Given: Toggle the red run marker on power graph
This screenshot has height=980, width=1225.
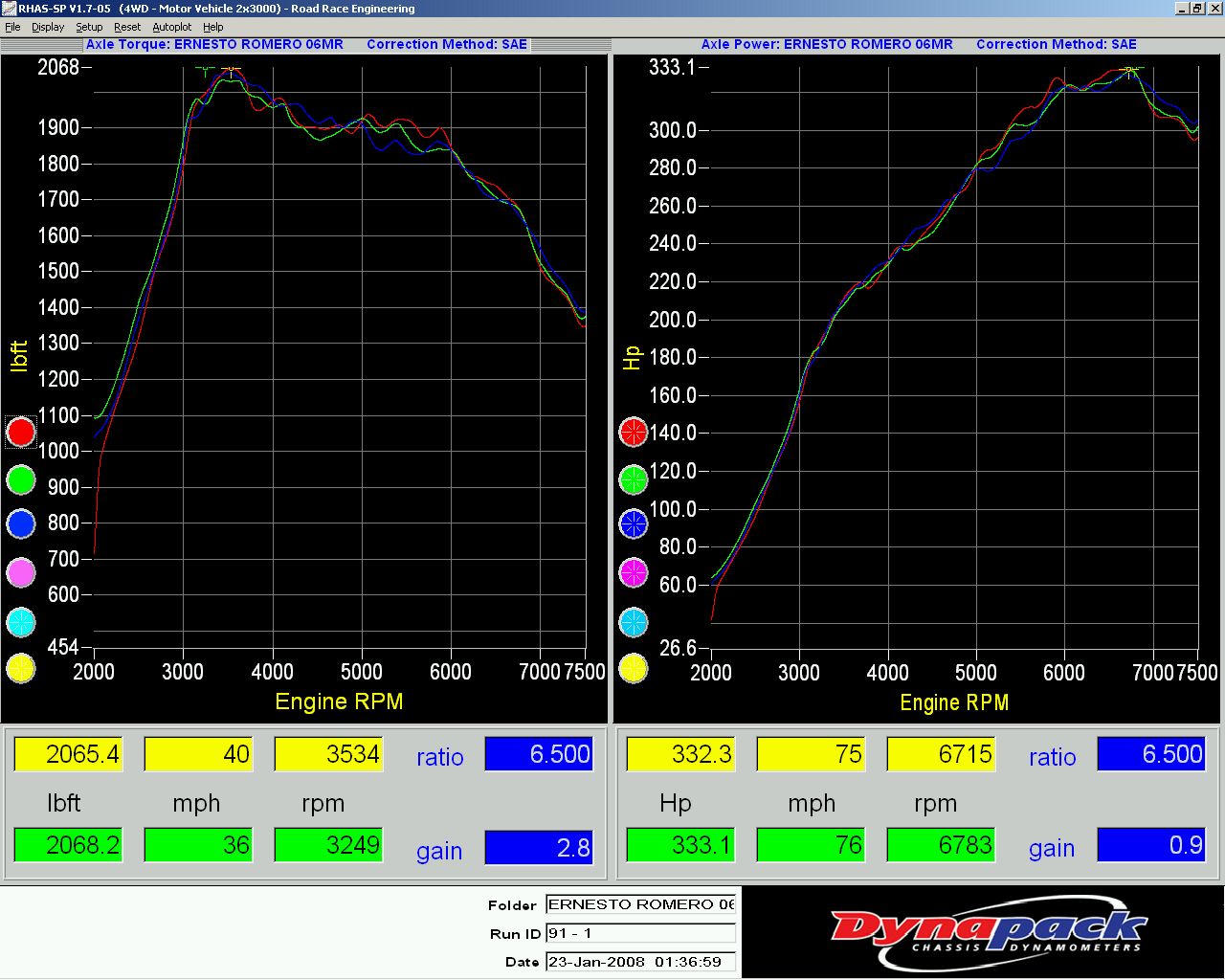Looking at the screenshot, I should [634, 433].
